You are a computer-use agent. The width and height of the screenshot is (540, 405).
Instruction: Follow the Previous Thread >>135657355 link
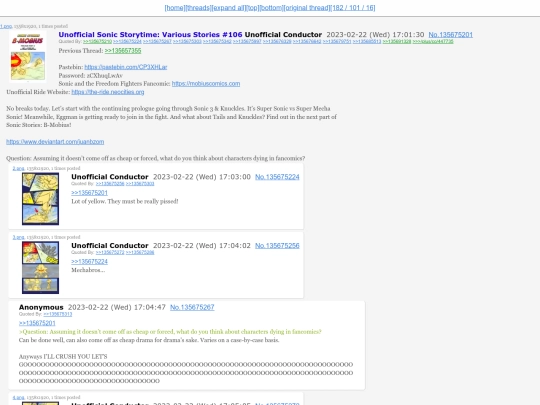[x=123, y=51]
